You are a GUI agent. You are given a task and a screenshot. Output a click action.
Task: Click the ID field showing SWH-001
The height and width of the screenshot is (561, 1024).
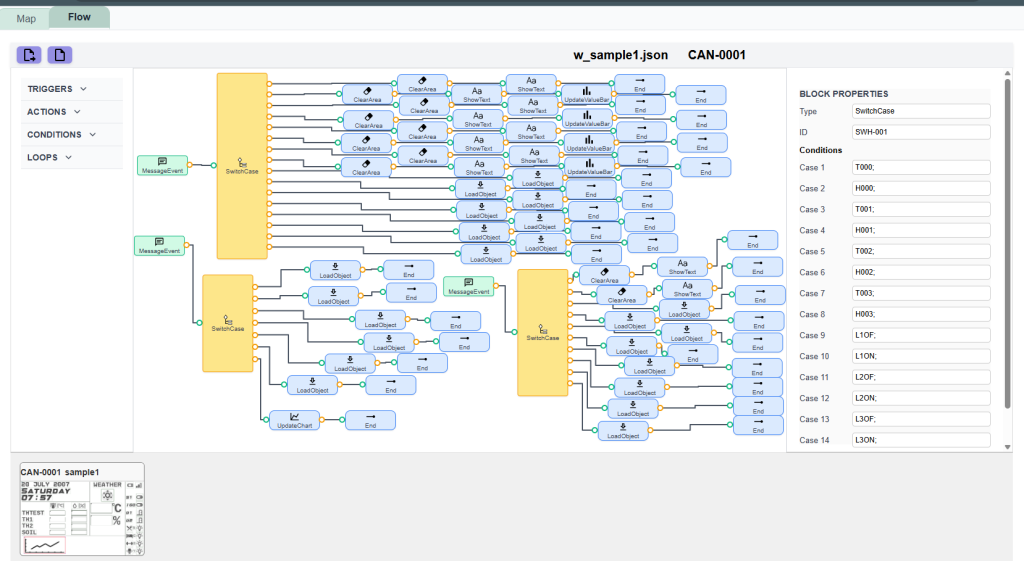[919, 132]
